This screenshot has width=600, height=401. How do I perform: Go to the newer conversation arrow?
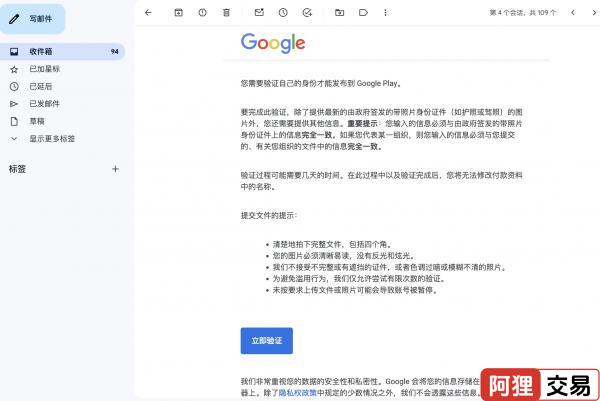click(573, 13)
